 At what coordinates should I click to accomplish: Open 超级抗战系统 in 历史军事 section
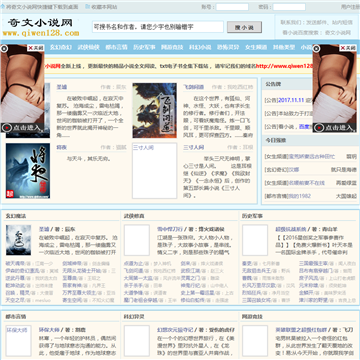(x=291, y=229)
